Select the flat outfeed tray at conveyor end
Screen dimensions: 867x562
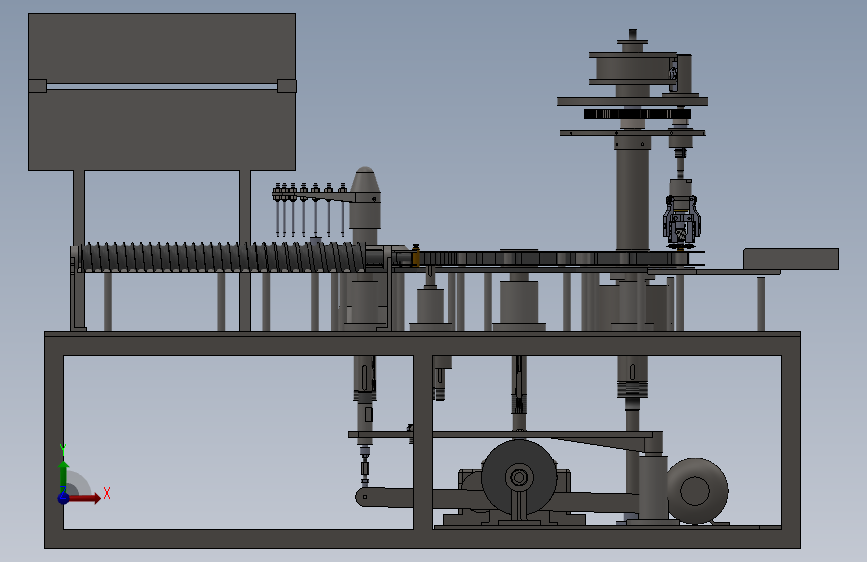point(791,259)
